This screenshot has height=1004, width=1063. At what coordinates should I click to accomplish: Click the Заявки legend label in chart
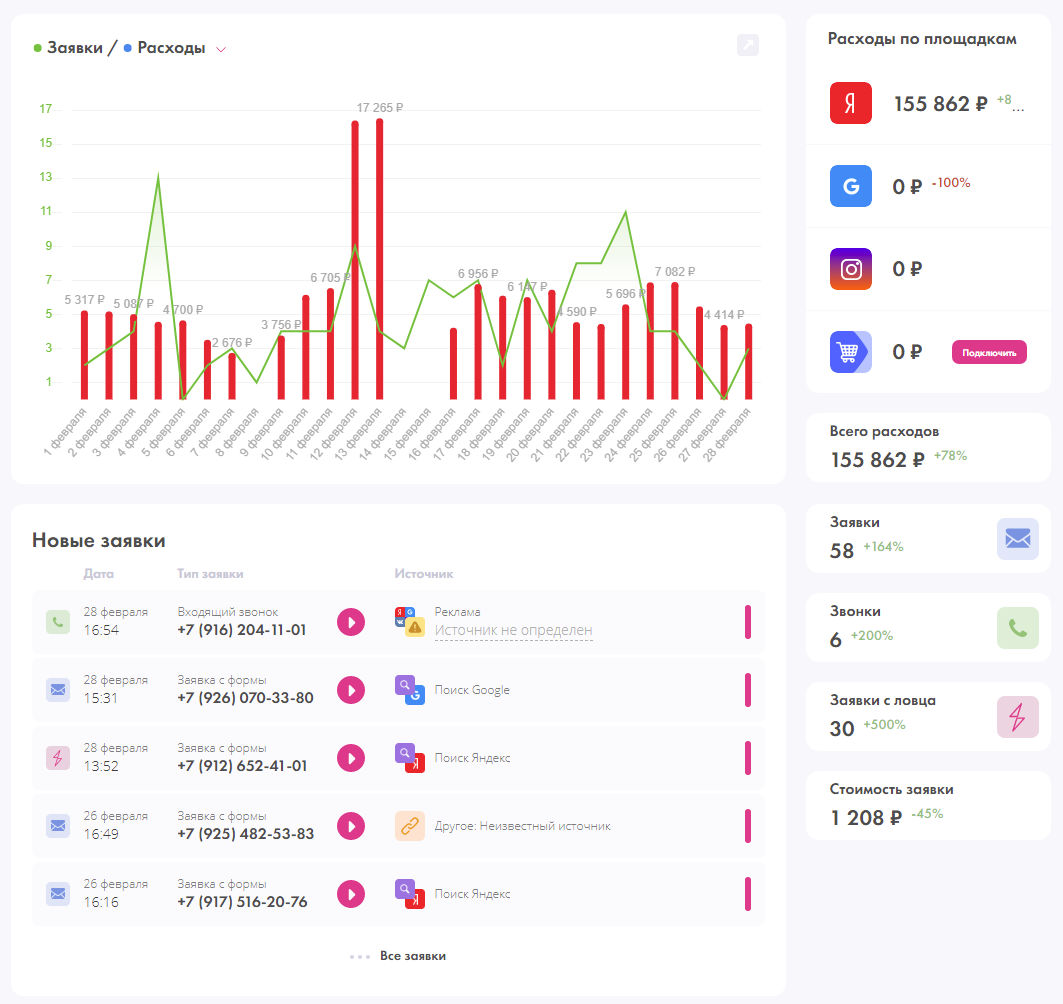(75, 47)
